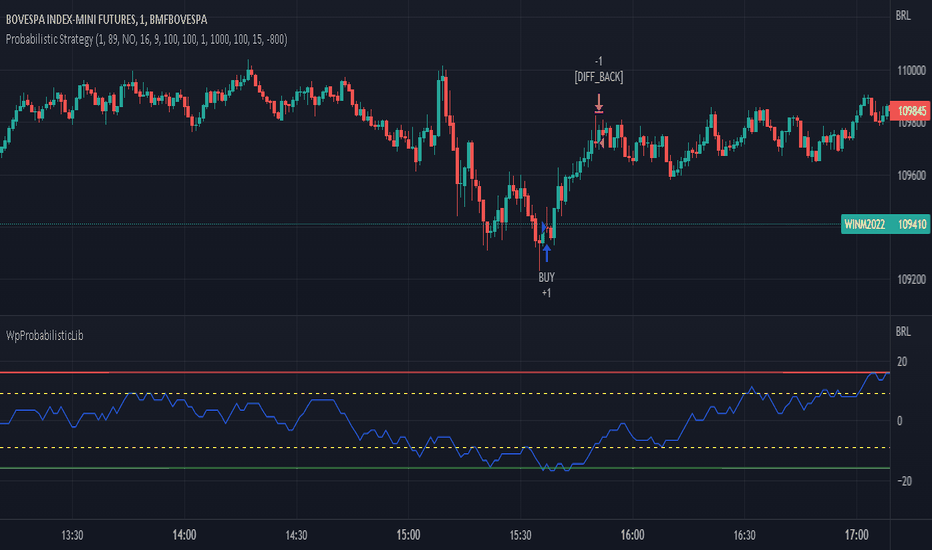
Task: Click the 20 value on the indicator axis
Action: [x=902, y=362]
